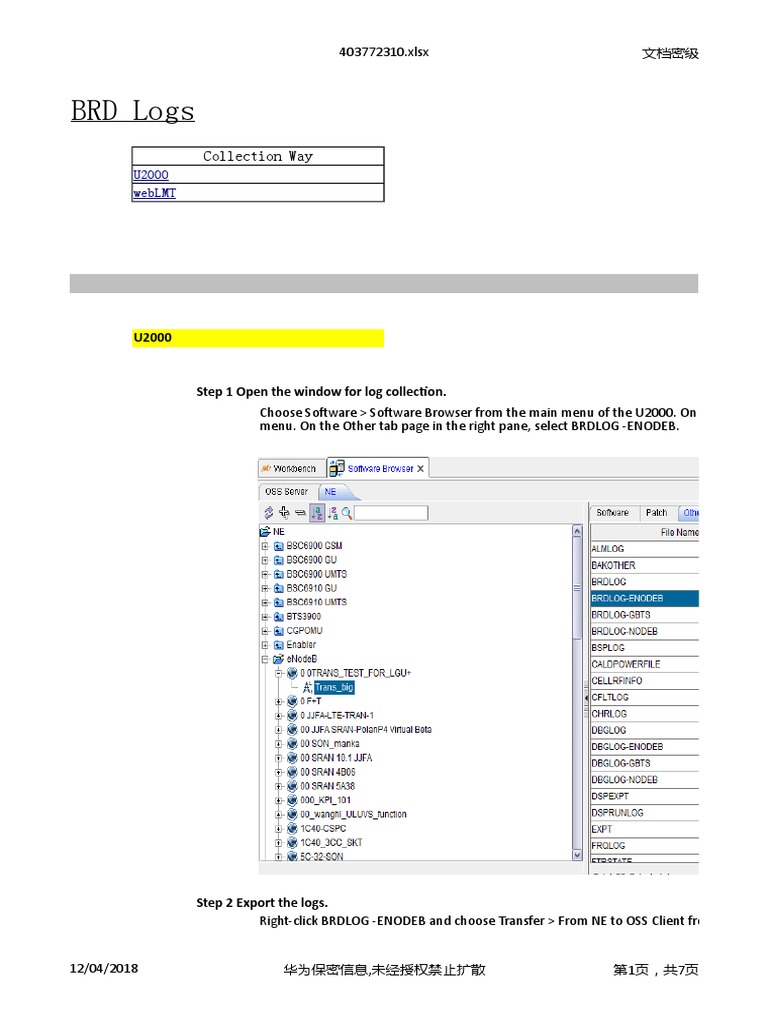
Task: Expand the 00 SRAN 10.1 JJFA node
Action: coord(279,758)
